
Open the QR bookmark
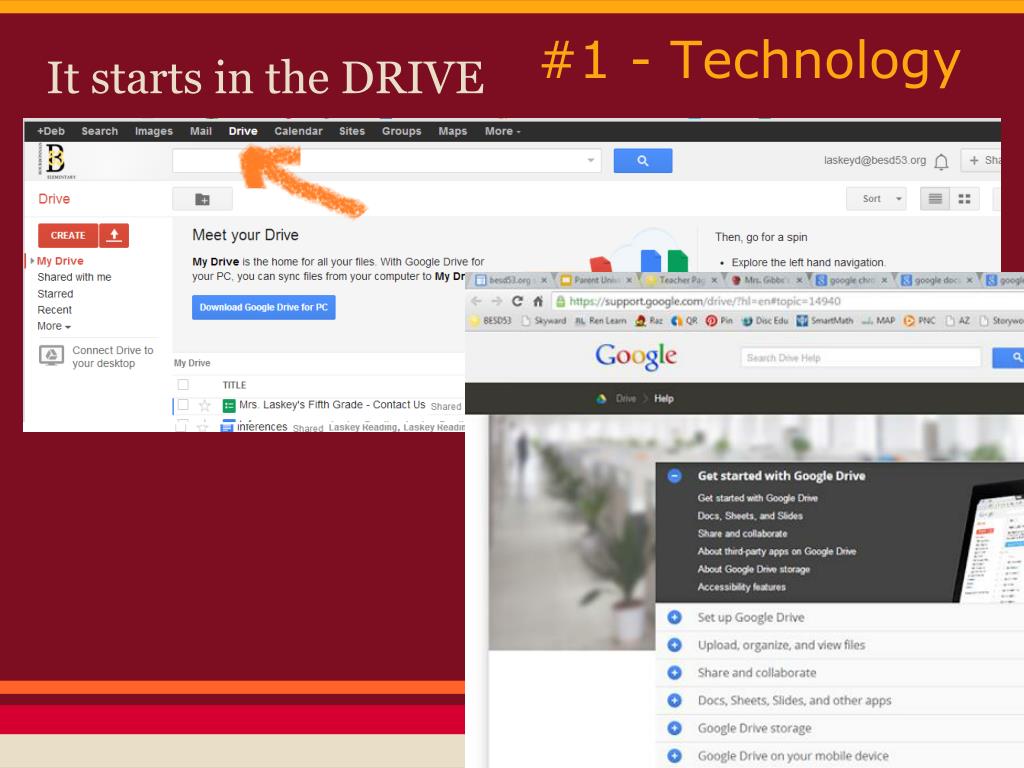click(x=684, y=321)
